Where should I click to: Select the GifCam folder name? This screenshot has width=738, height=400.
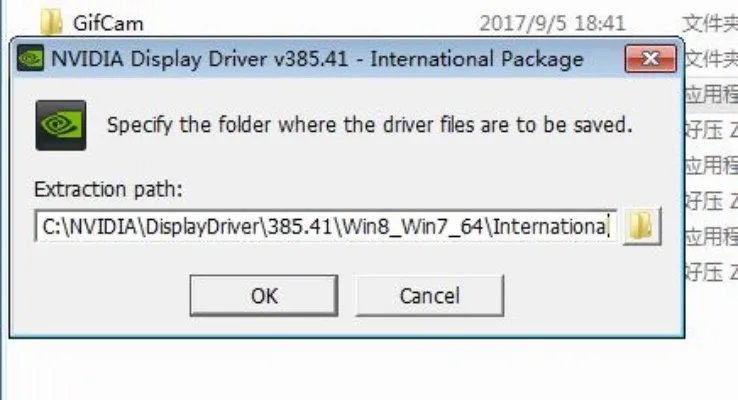click(108, 24)
